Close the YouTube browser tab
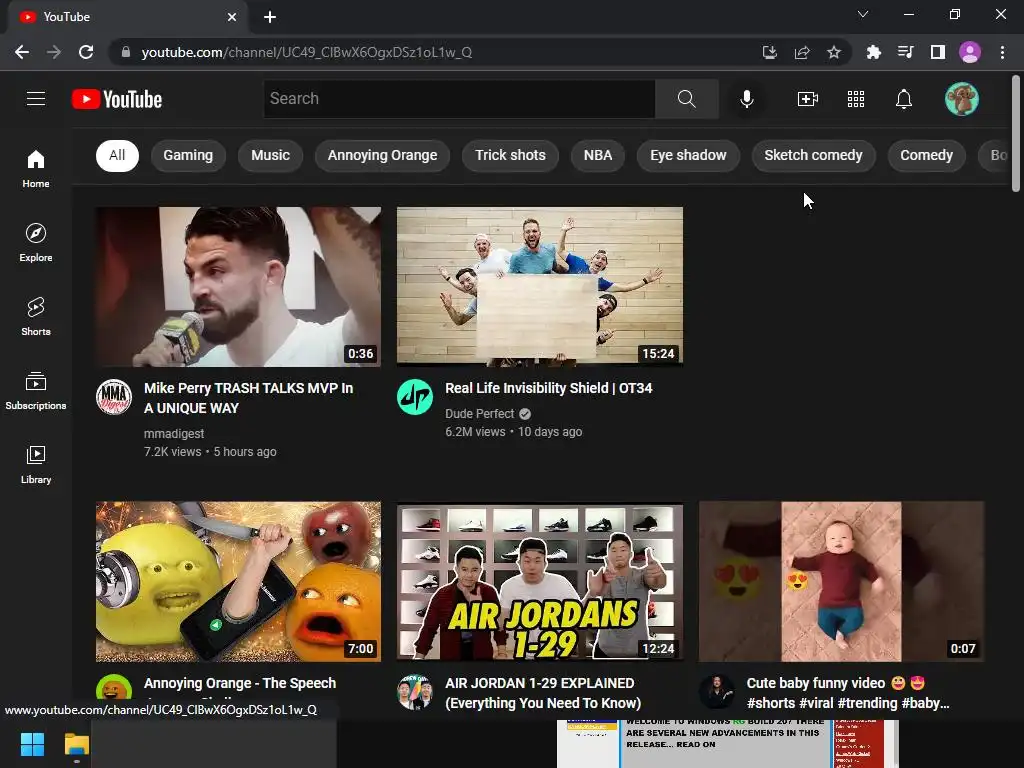This screenshot has height=768, width=1024. pyautogui.click(x=232, y=17)
